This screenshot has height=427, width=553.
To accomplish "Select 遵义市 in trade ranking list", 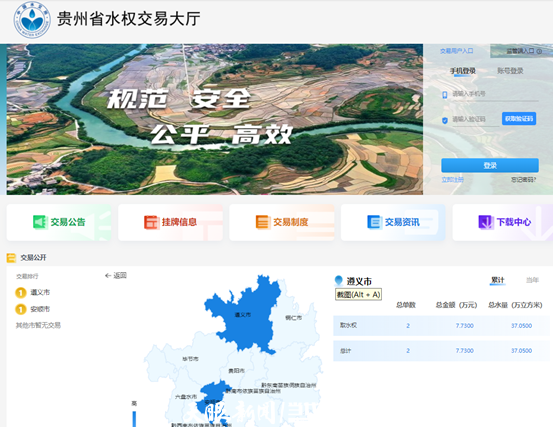I will (x=40, y=292).
